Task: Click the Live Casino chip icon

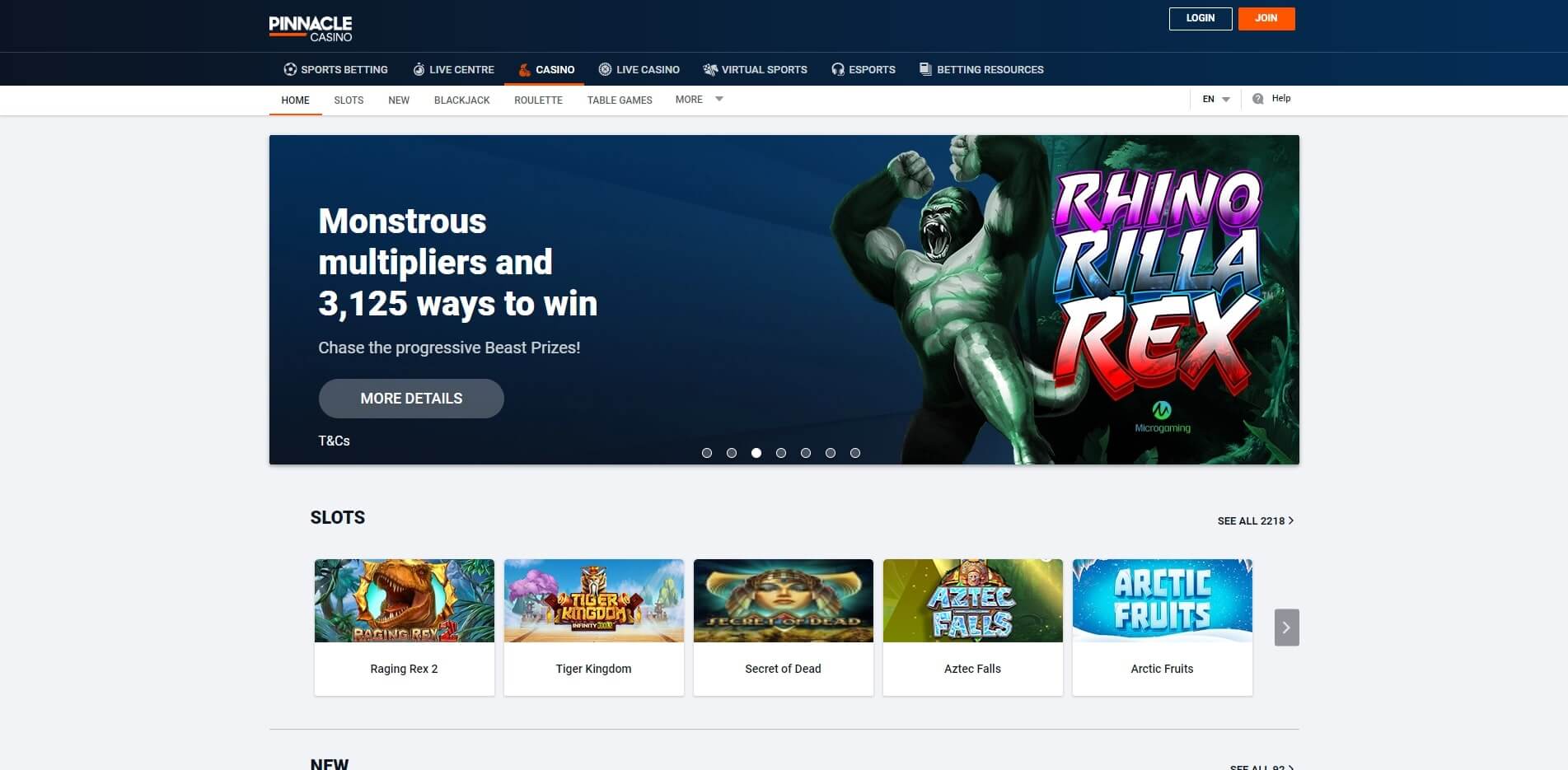Action: click(x=605, y=70)
